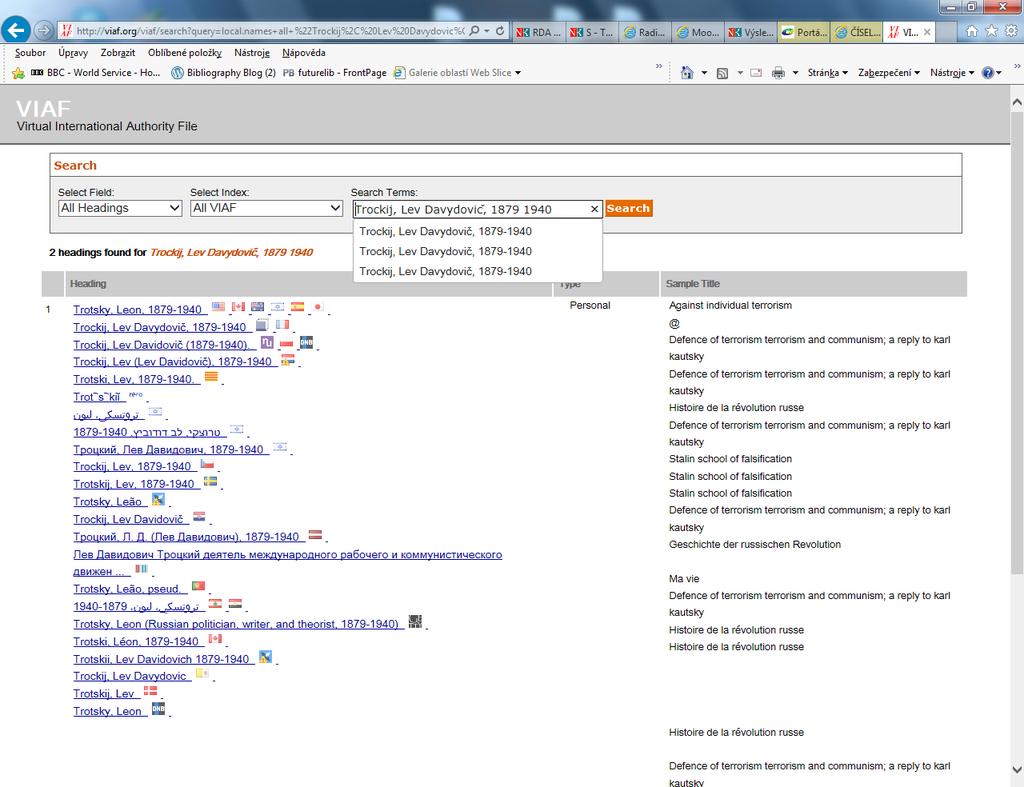Open the dropdown arrow beside the Print icon
Image resolution: width=1024 pixels, height=787 pixels.
(x=795, y=73)
